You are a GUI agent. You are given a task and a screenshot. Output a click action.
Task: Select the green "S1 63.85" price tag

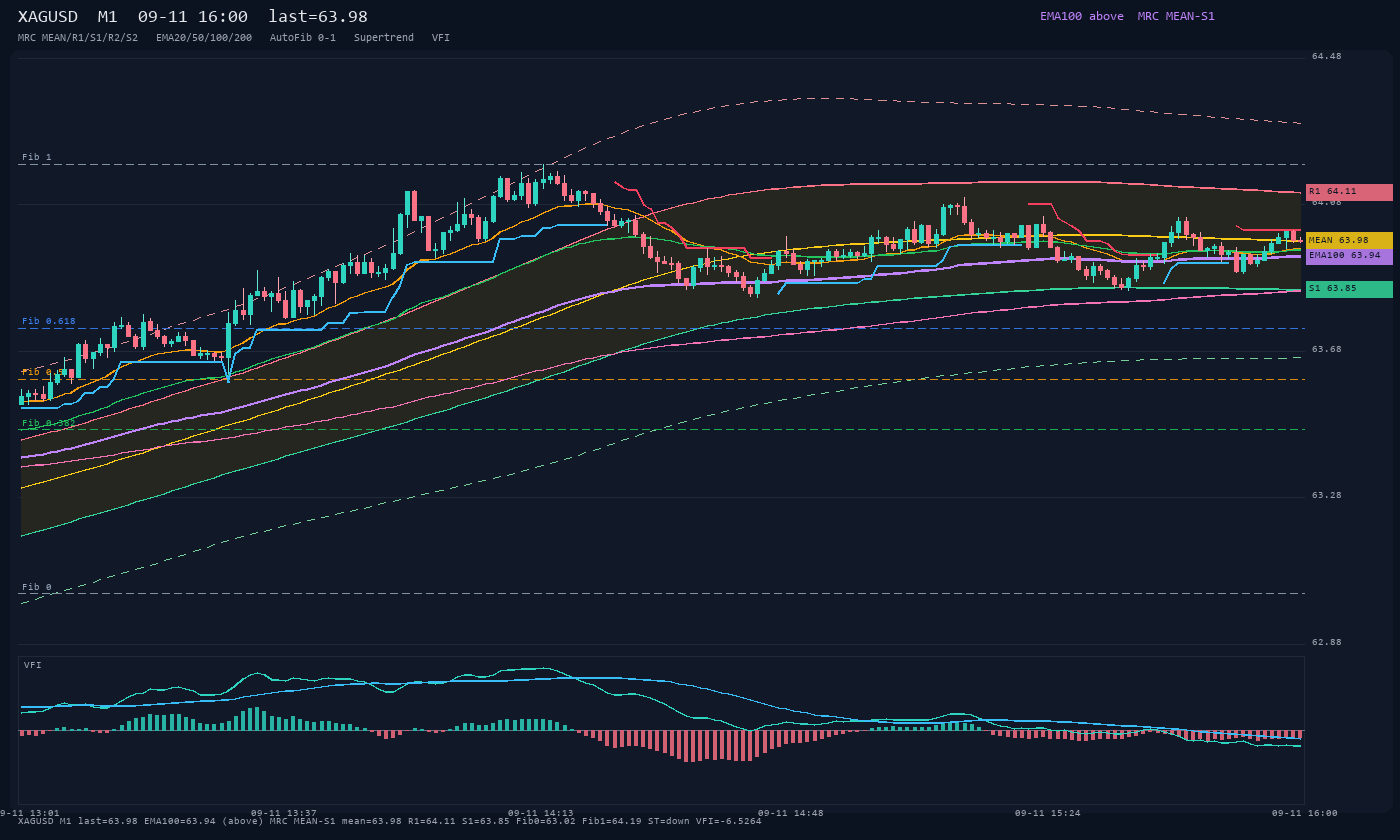pyautogui.click(x=1349, y=289)
